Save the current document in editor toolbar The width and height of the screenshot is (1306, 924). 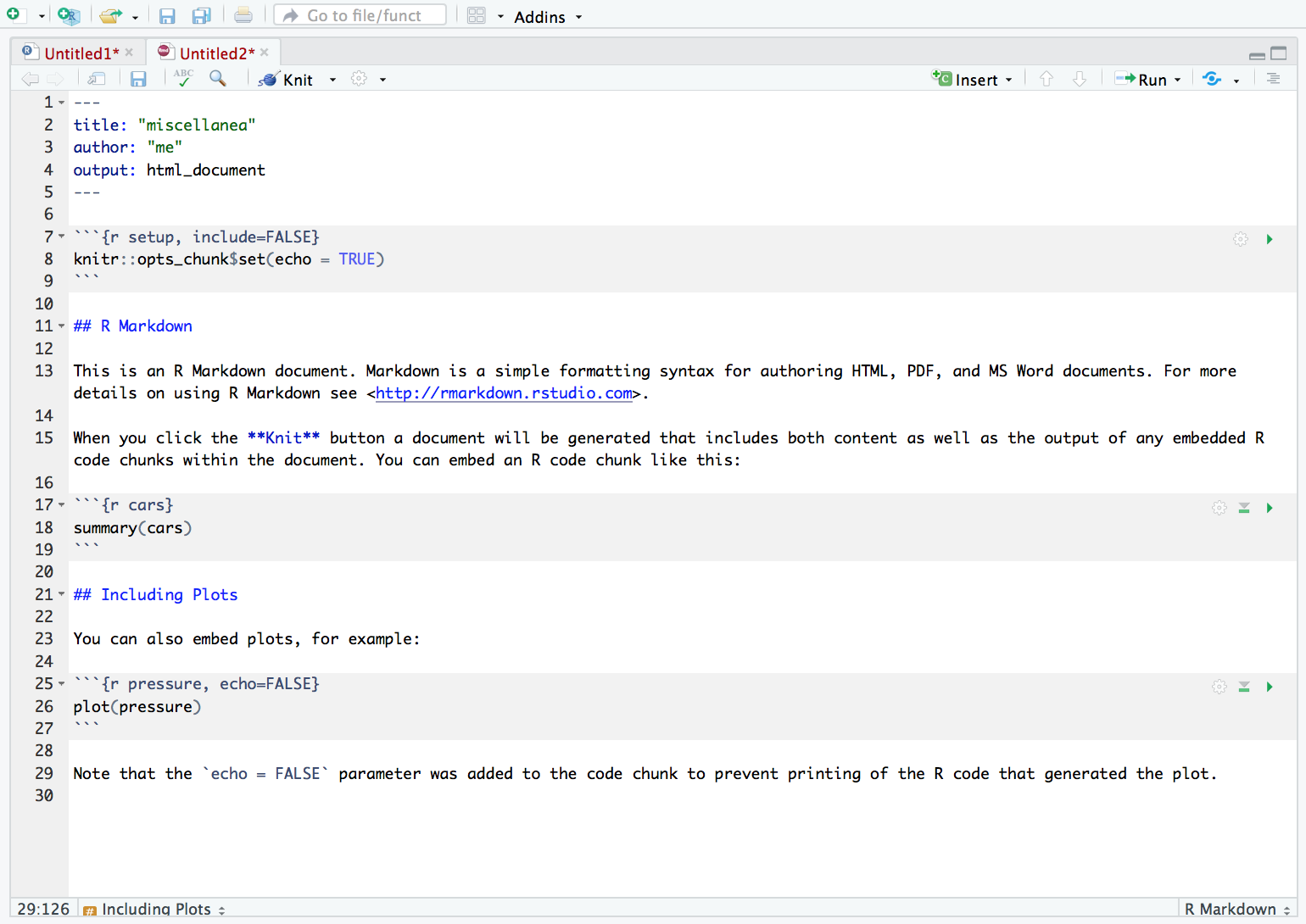point(138,79)
